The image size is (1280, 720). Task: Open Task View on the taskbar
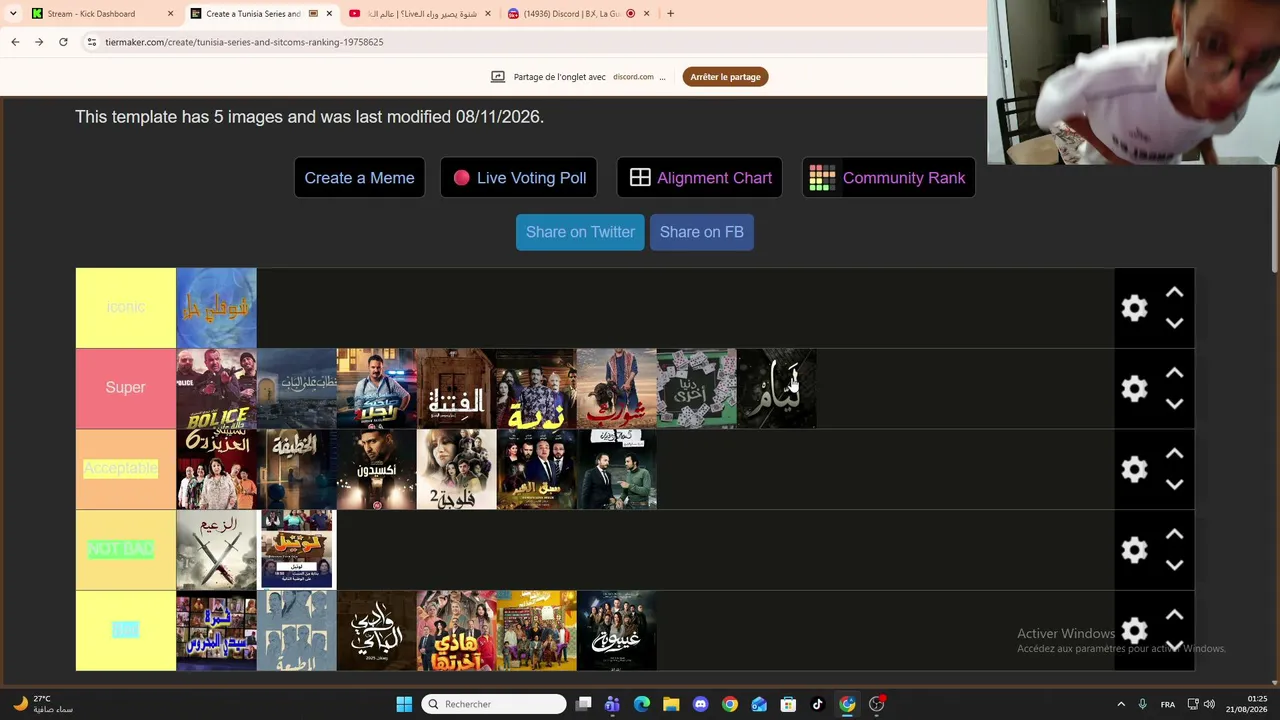coord(584,704)
